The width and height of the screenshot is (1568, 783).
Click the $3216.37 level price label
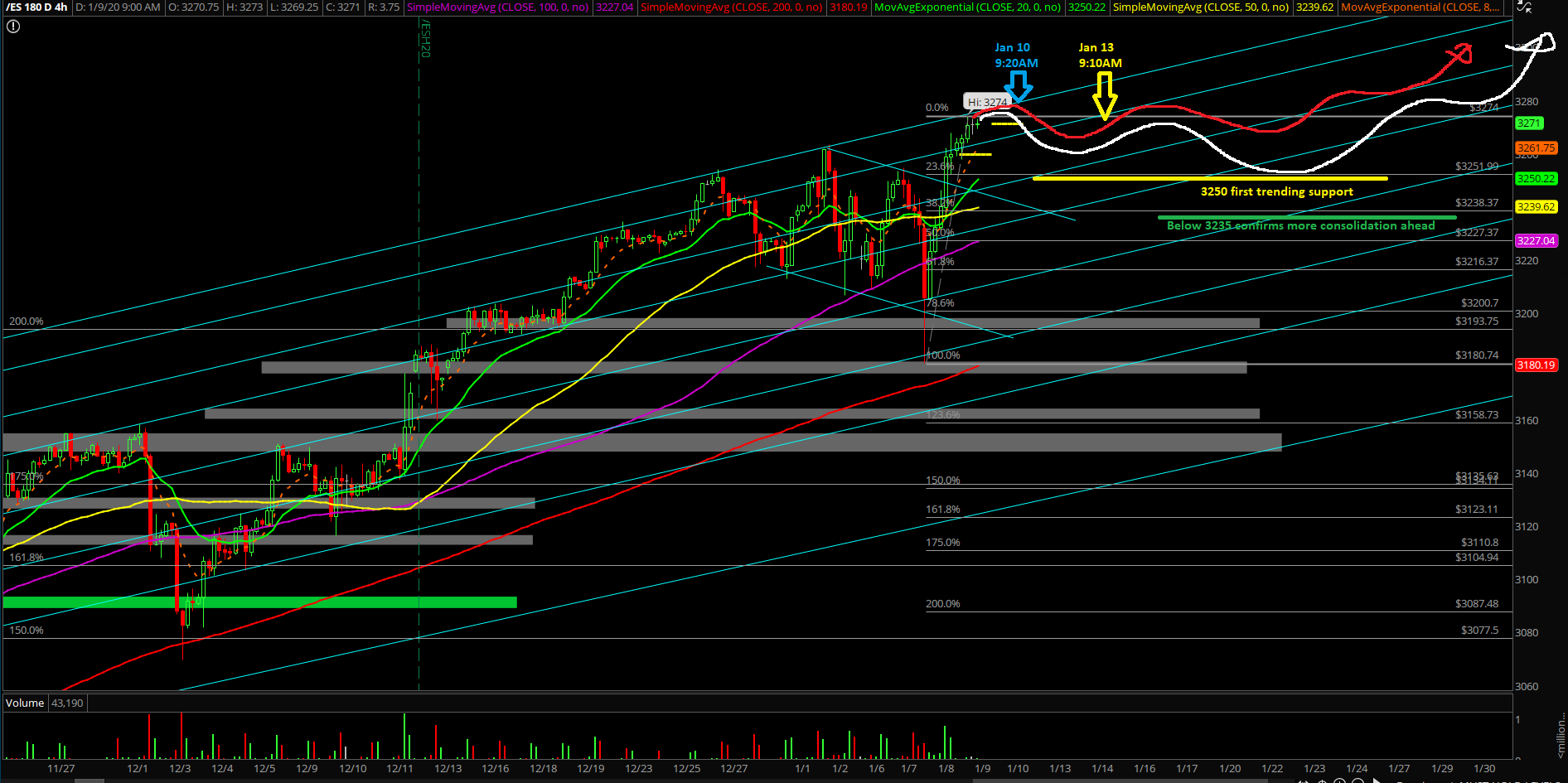1477,262
